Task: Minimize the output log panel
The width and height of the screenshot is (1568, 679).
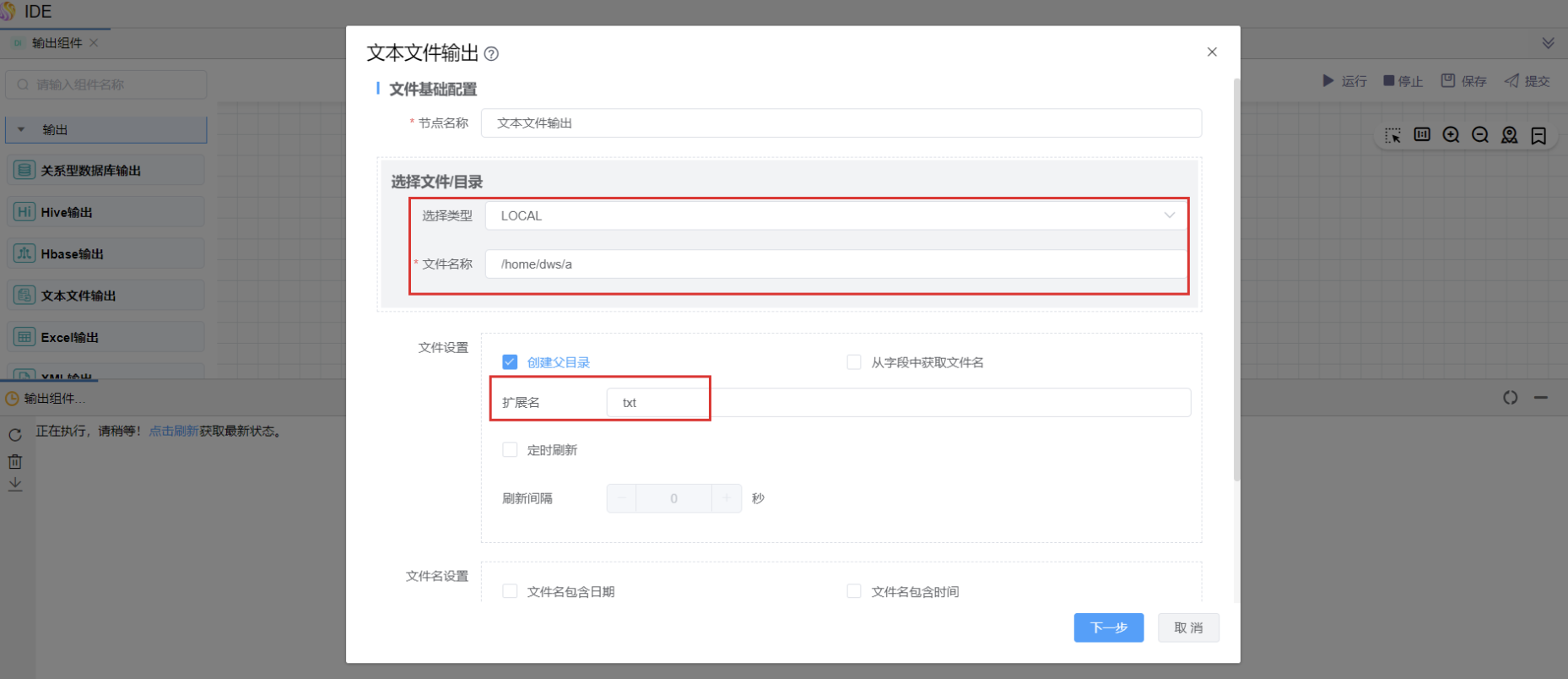Action: coord(1541,398)
